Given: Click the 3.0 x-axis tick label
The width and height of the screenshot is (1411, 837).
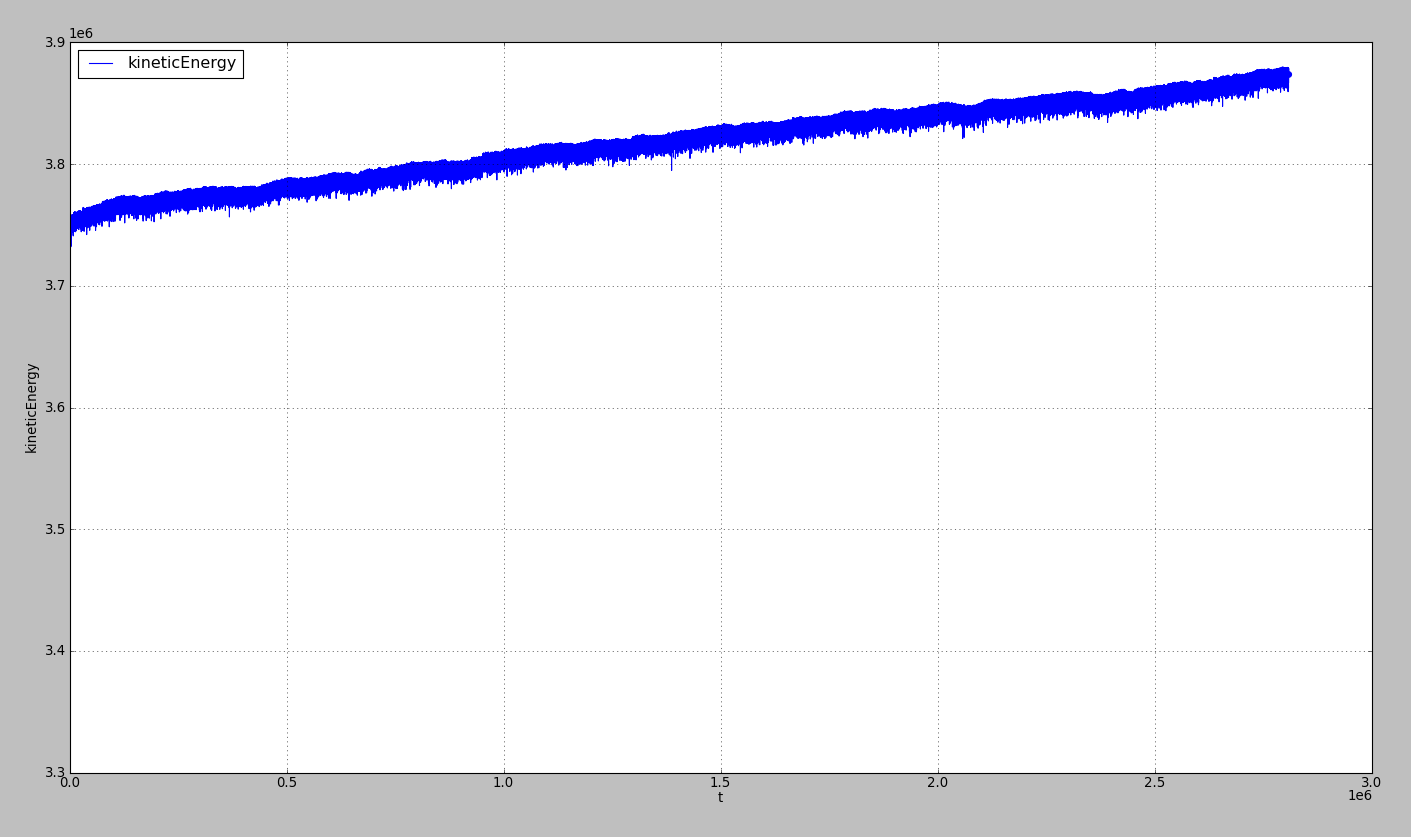Looking at the screenshot, I should tap(1371, 782).
